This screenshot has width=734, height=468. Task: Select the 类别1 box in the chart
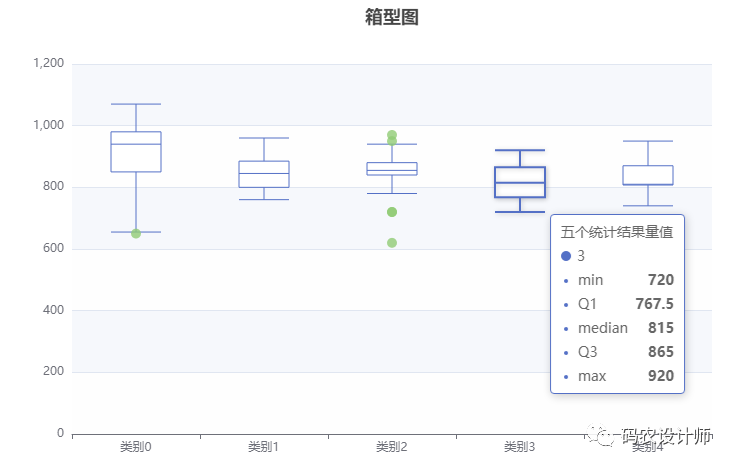[264, 174]
